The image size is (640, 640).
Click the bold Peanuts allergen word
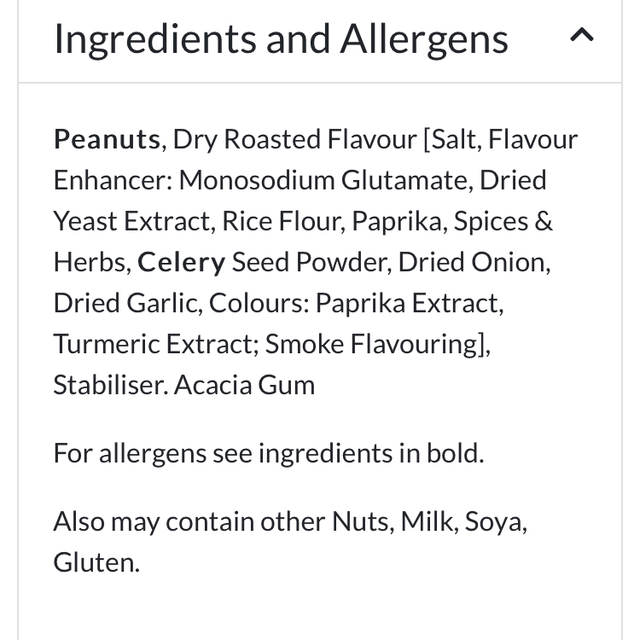click(107, 139)
